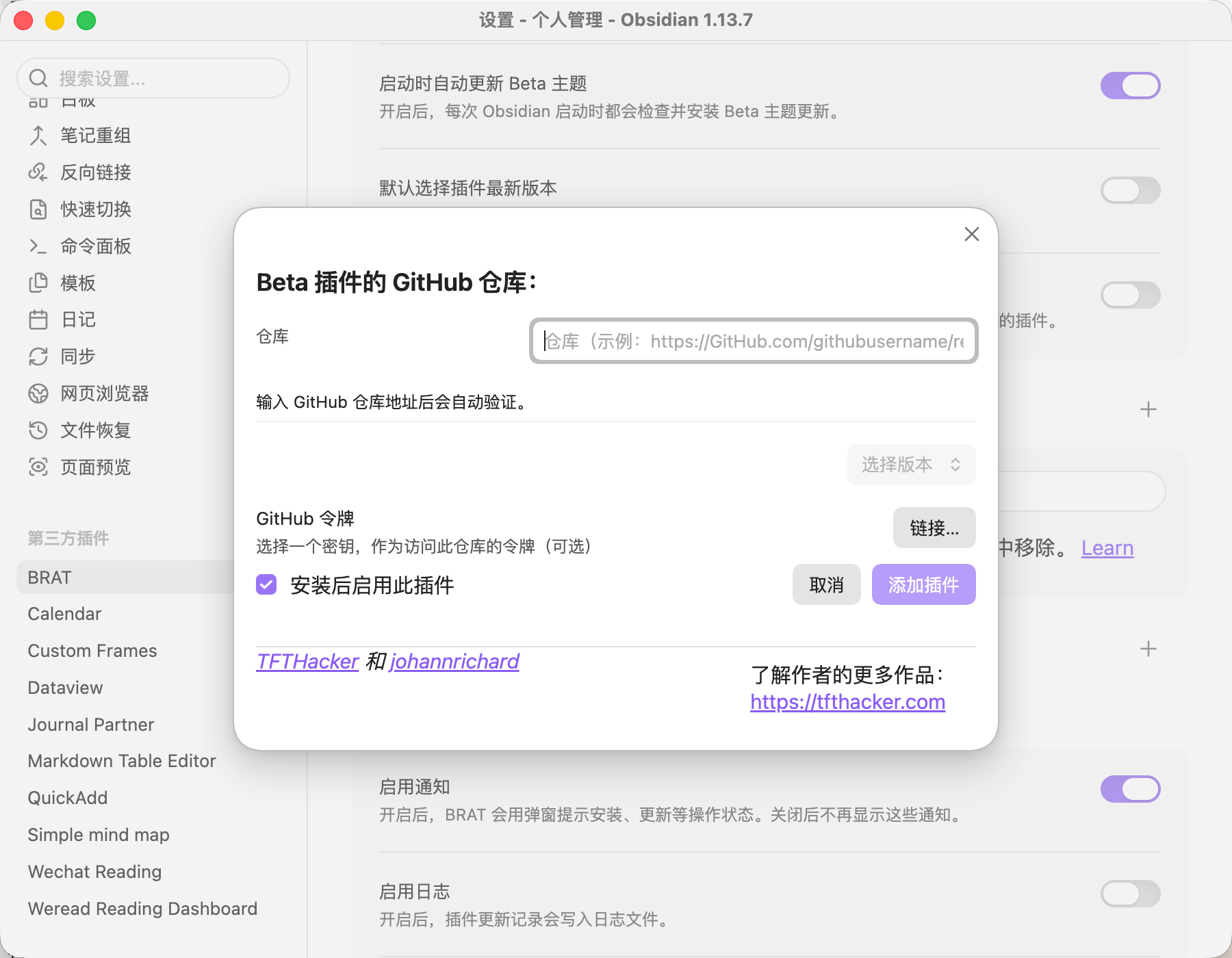Click the macOS green fullscreen button
The height and width of the screenshot is (958, 1232).
click(86, 21)
